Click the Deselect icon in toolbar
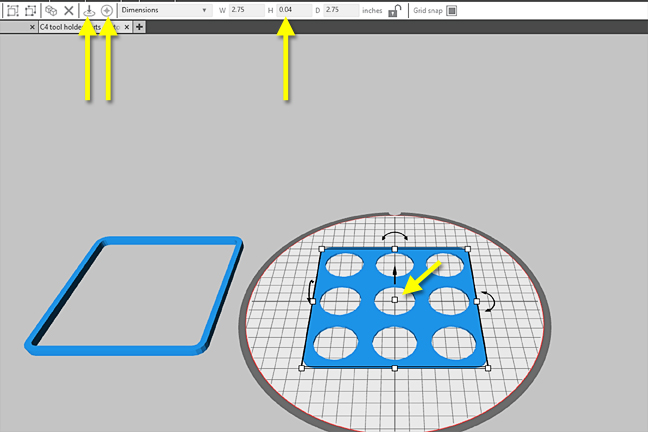The height and width of the screenshot is (432, 648). tap(30, 10)
